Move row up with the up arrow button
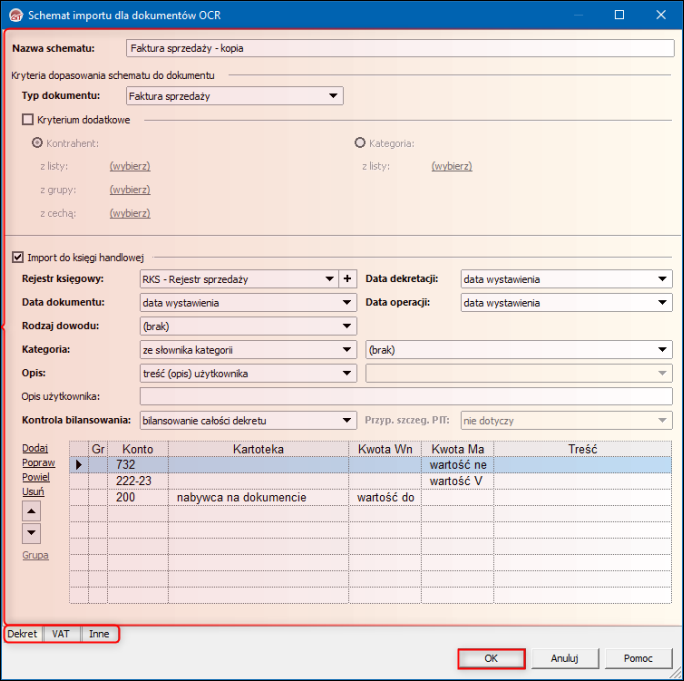 (31, 511)
